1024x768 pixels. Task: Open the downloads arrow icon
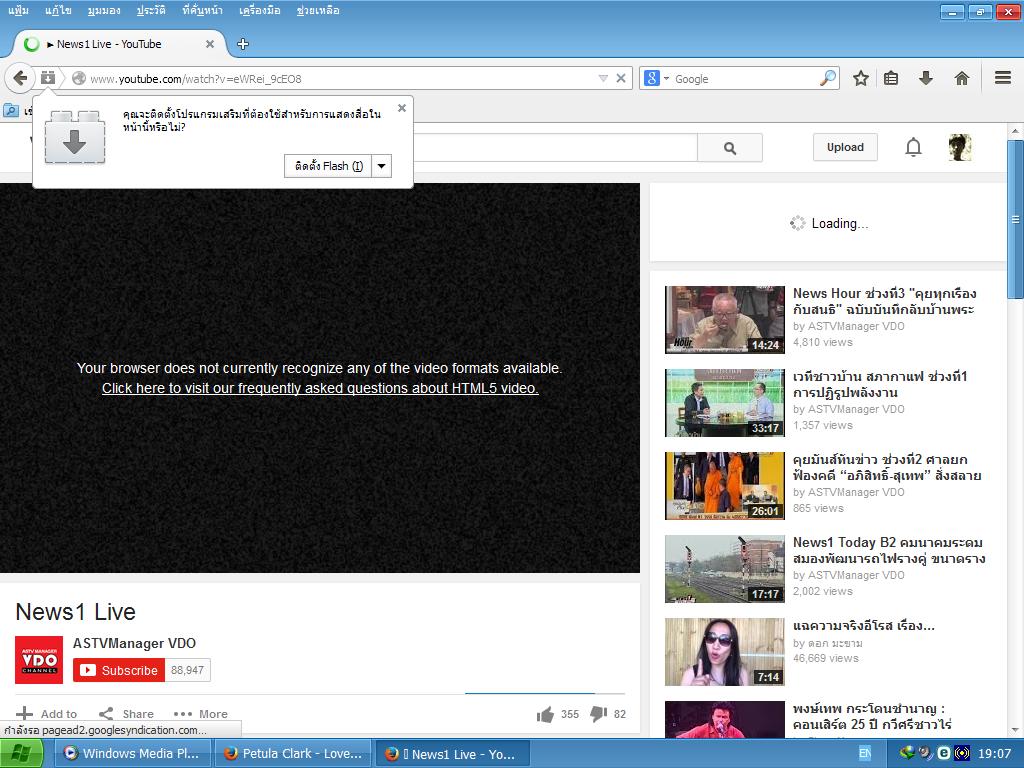[925, 78]
